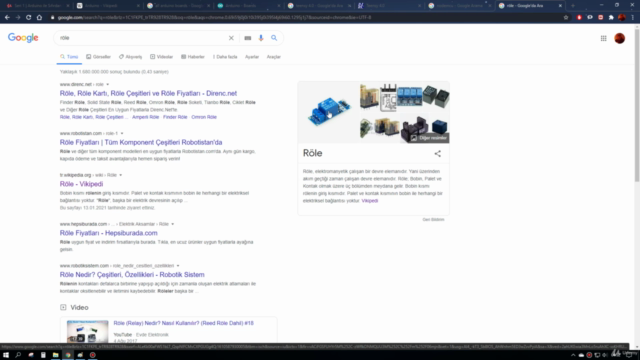Viewport: 640px width, 360px height.
Task: Open the Röle Nedir? Robotik Sistem result
Action: tap(132, 275)
